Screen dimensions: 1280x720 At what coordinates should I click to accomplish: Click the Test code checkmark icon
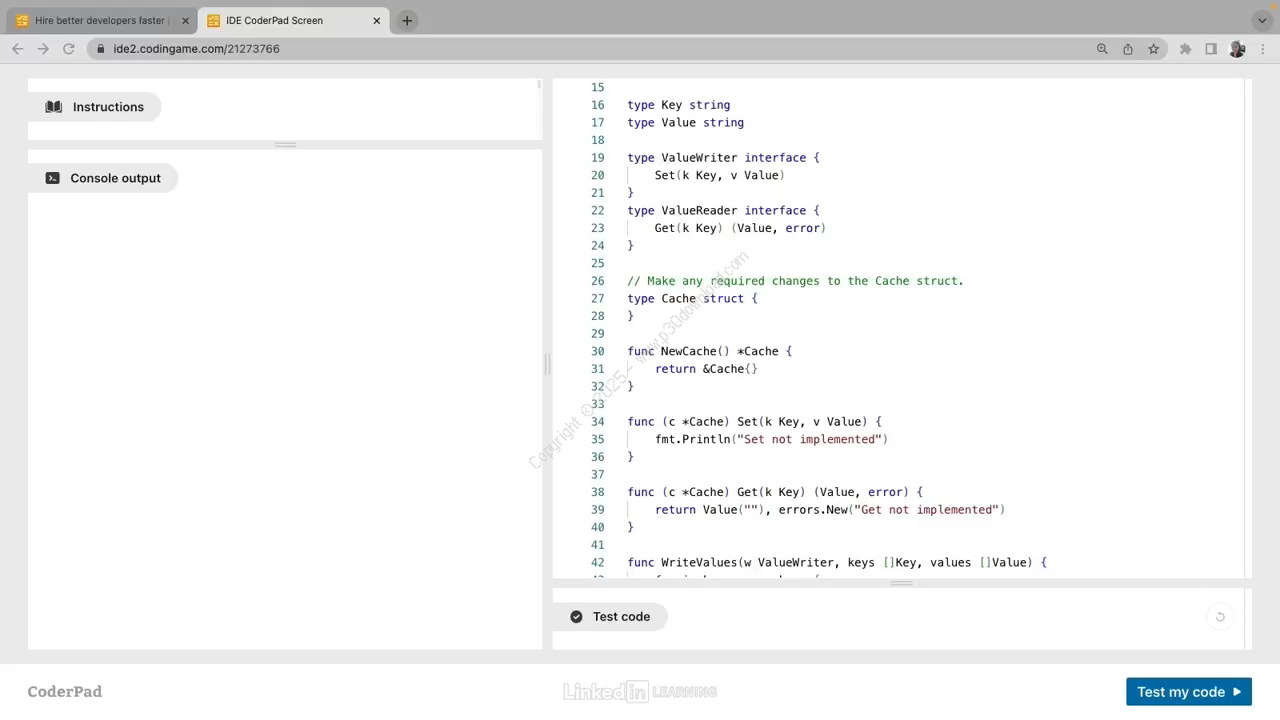pos(576,617)
